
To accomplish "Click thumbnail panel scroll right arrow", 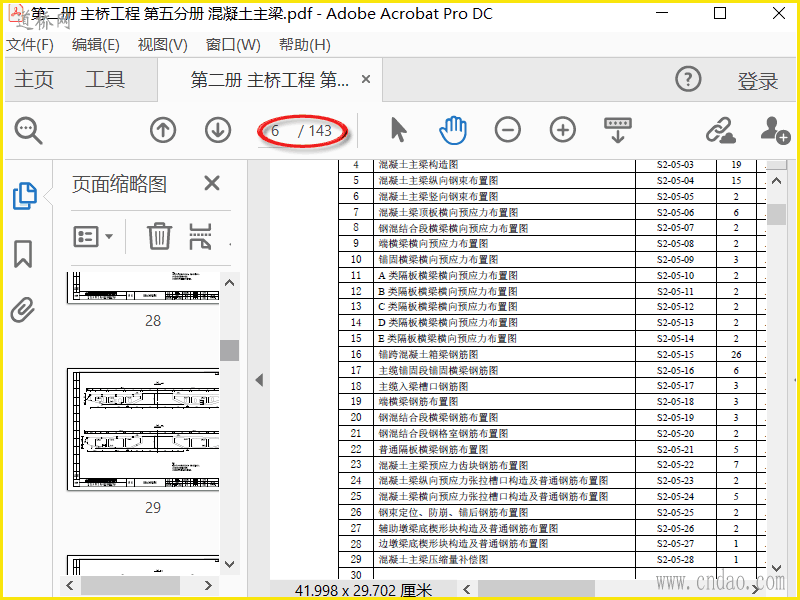I will (208, 585).
